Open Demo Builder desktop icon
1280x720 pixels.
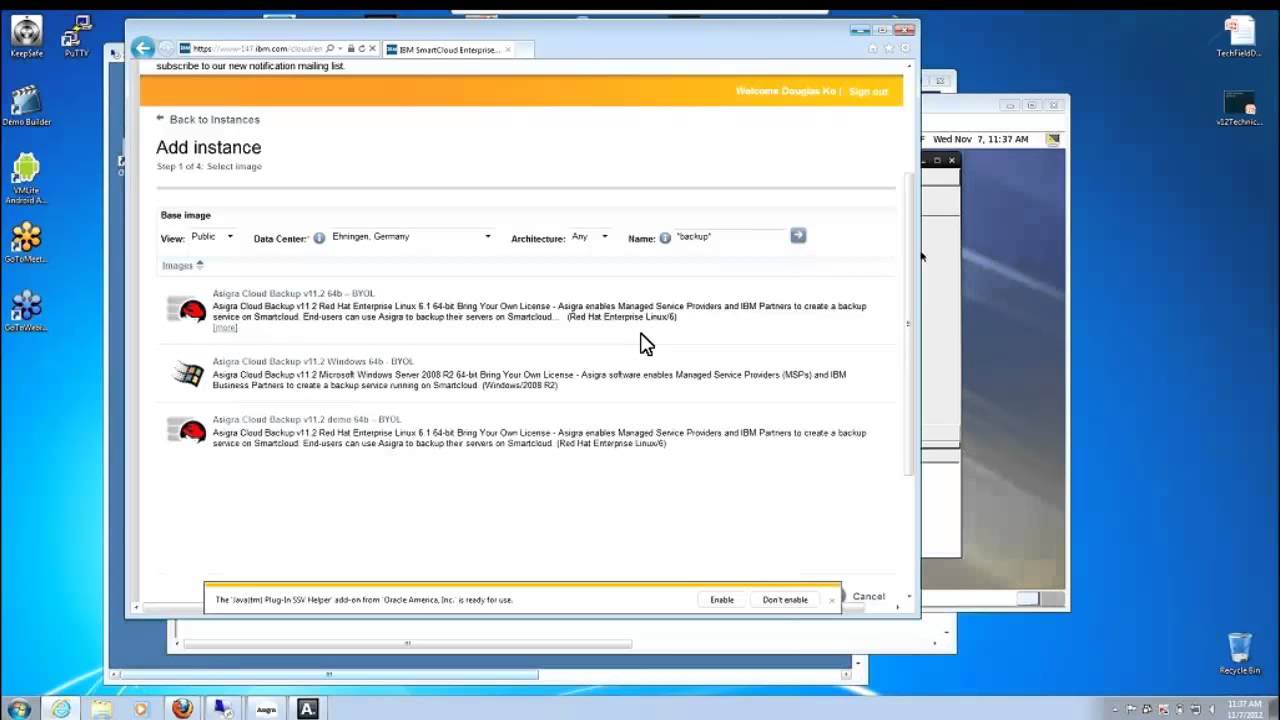coord(26,105)
